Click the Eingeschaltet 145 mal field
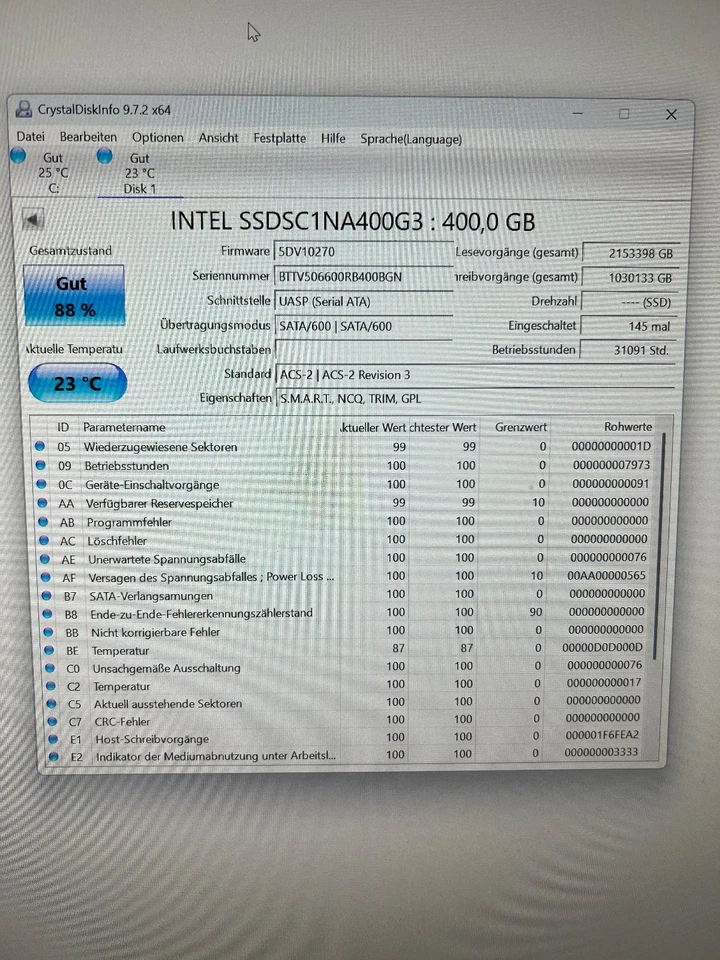The width and height of the screenshot is (720, 960). pos(628,326)
